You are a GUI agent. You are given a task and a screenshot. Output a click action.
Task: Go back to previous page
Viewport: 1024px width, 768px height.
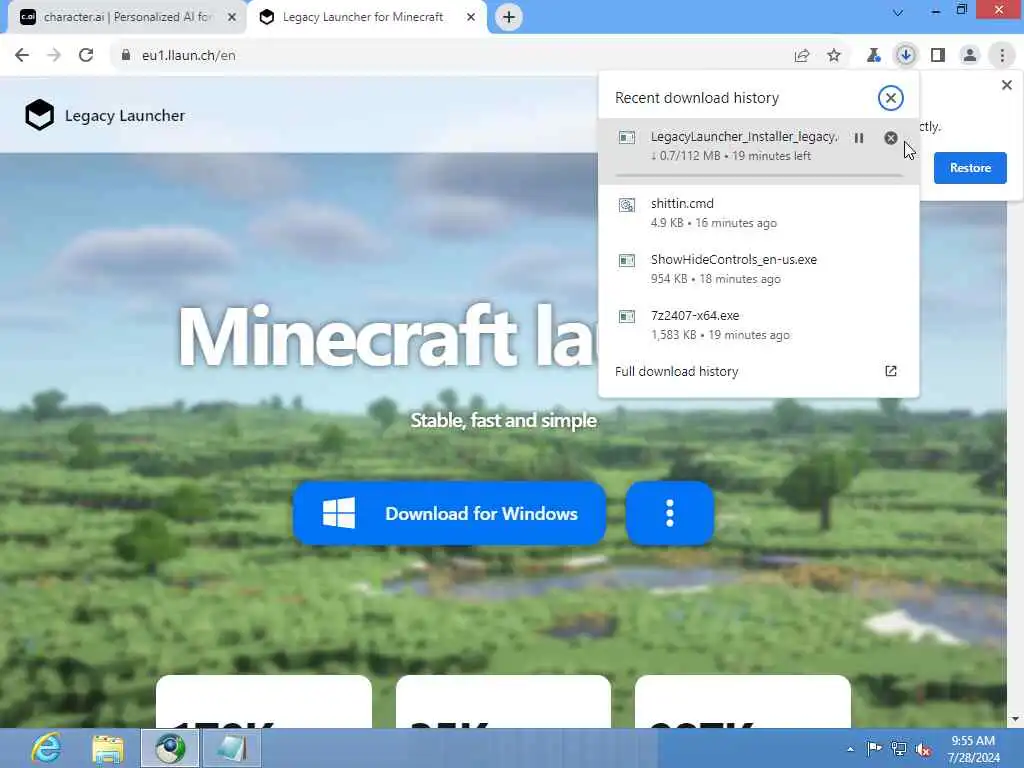click(x=22, y=55)
